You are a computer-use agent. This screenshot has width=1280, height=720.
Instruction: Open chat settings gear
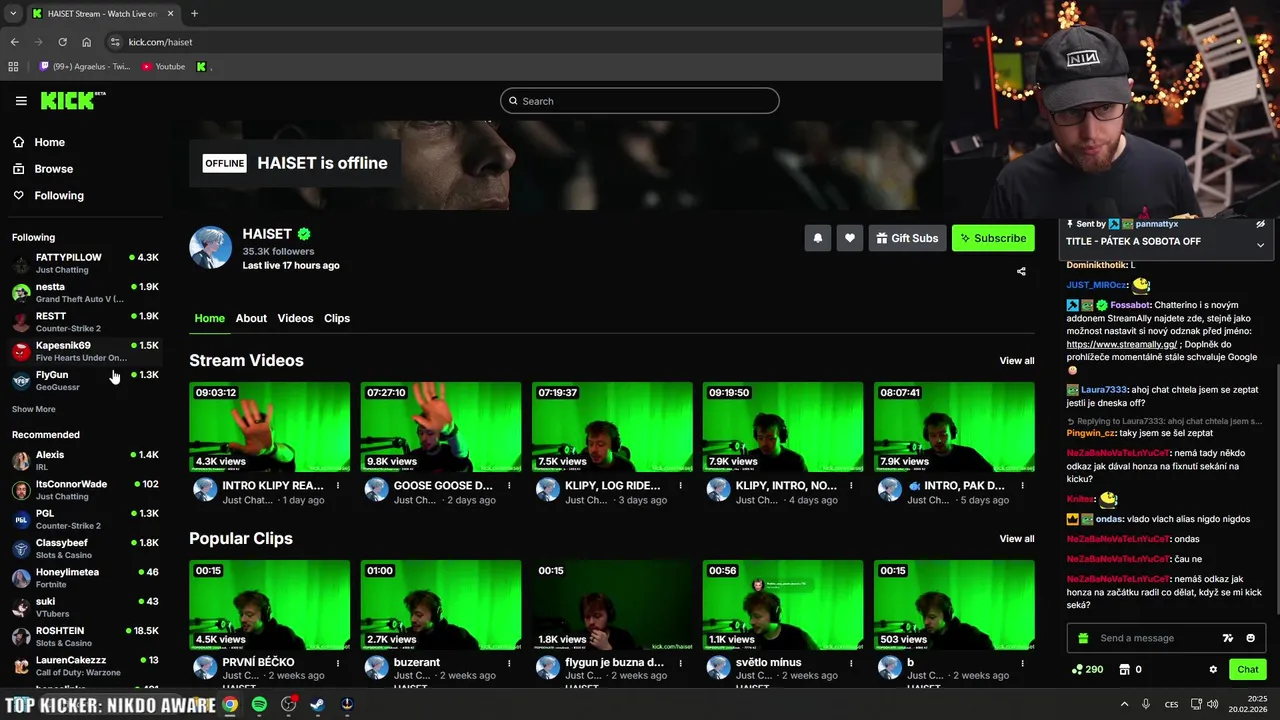click(x=1213, y=669)
